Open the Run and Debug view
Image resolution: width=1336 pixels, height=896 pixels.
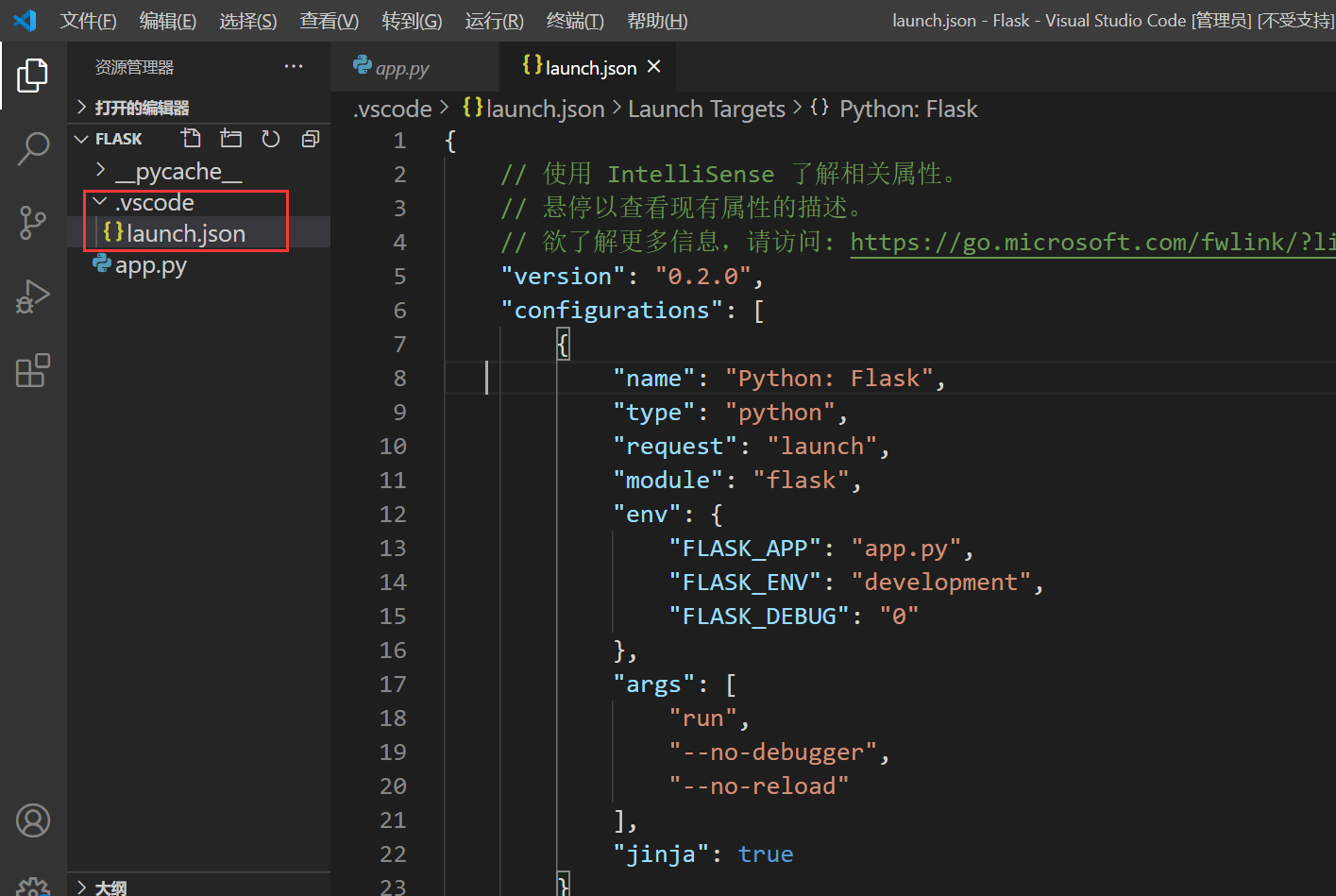click(x=33, y=296)
